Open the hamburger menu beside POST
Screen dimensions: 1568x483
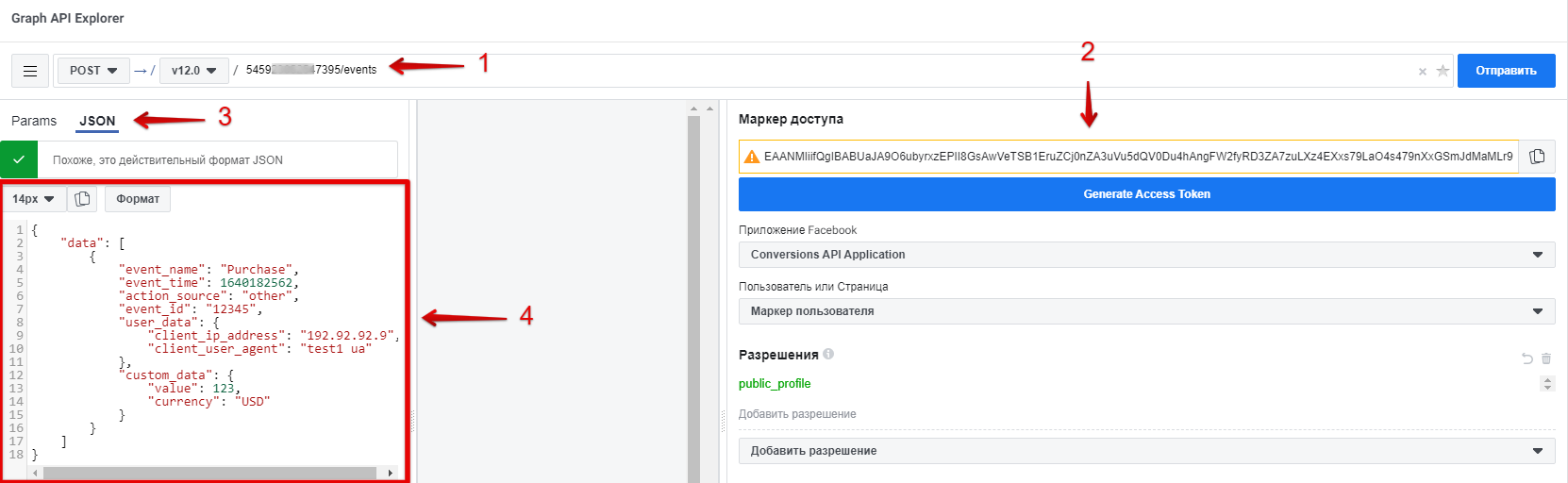coord(30,71)
